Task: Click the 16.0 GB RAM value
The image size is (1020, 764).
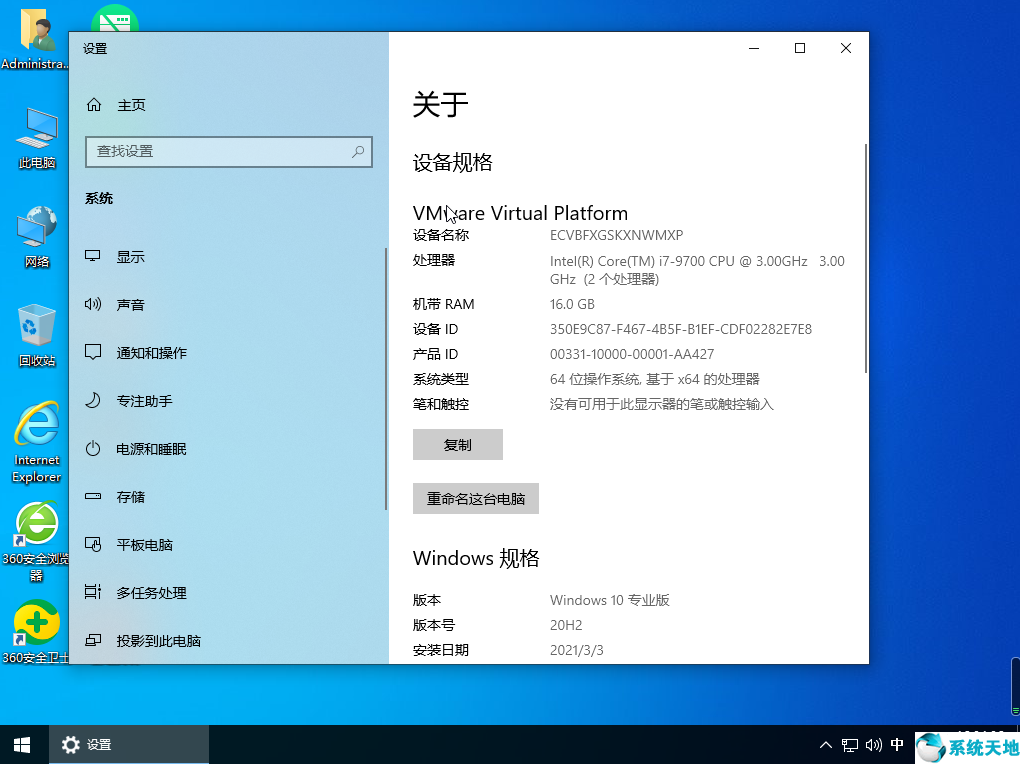Action: tap(572, 304)
